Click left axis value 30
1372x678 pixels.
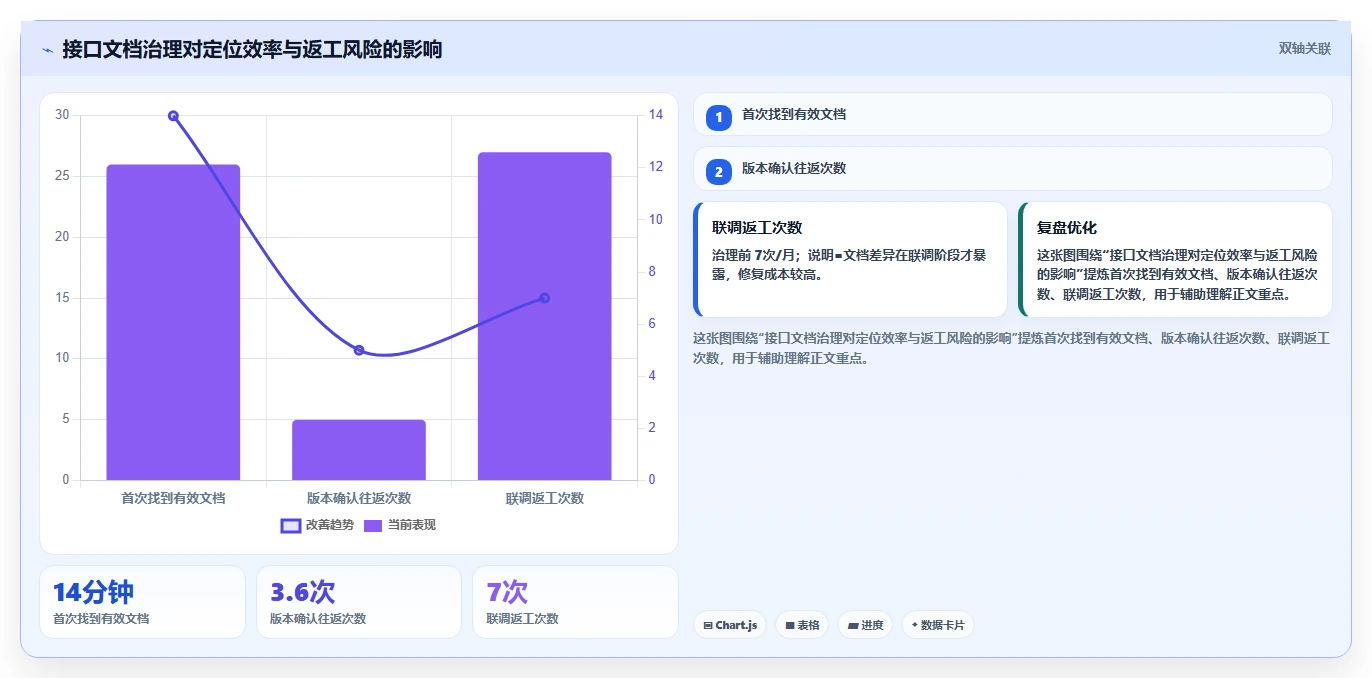[62, 115]
